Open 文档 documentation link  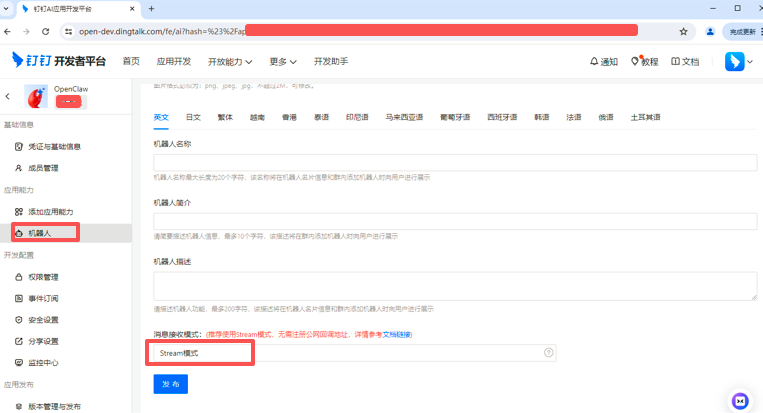tap(685, 62)
